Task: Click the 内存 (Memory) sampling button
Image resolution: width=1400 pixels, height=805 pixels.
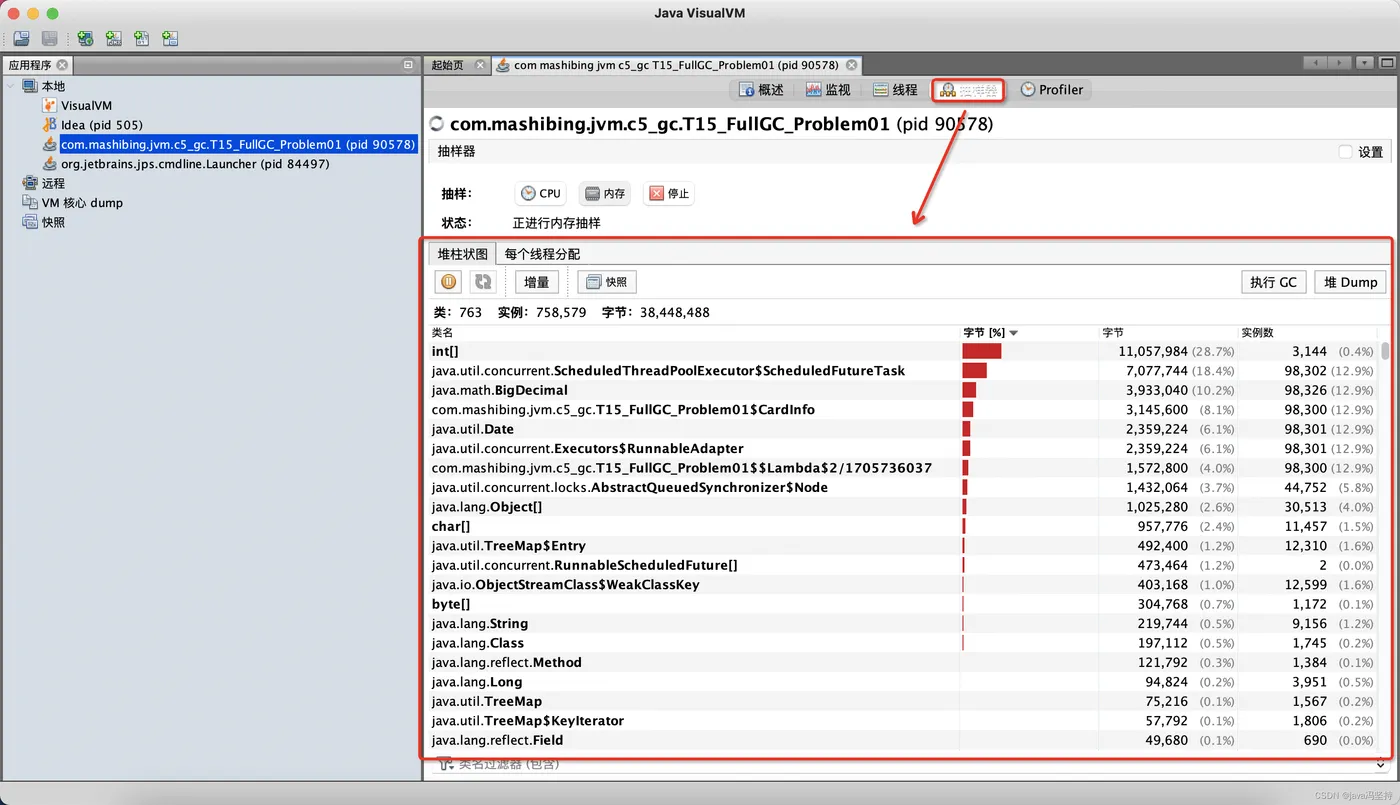Action: [604, 193]
